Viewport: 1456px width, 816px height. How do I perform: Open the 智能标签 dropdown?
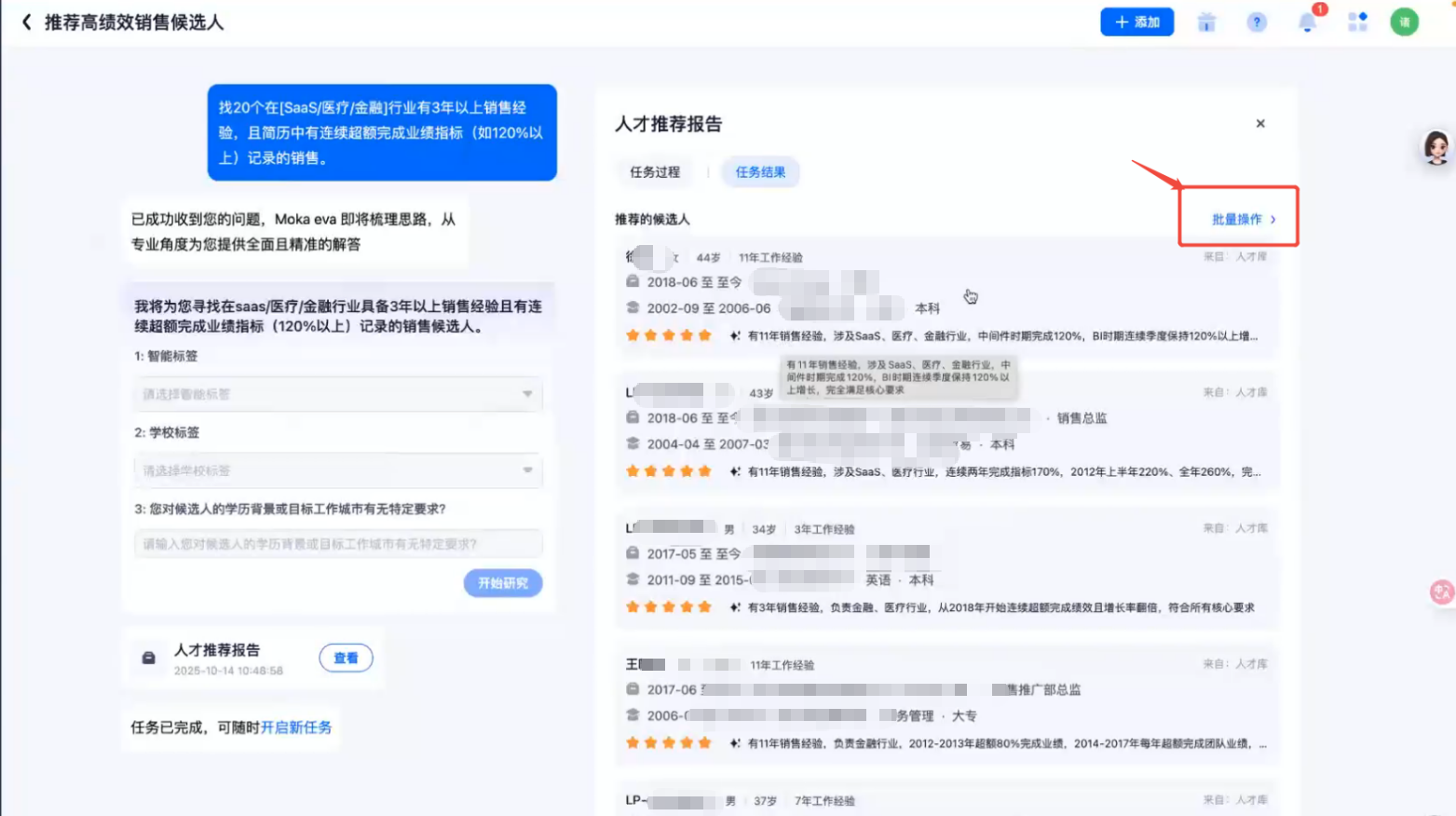coord(338,394)
